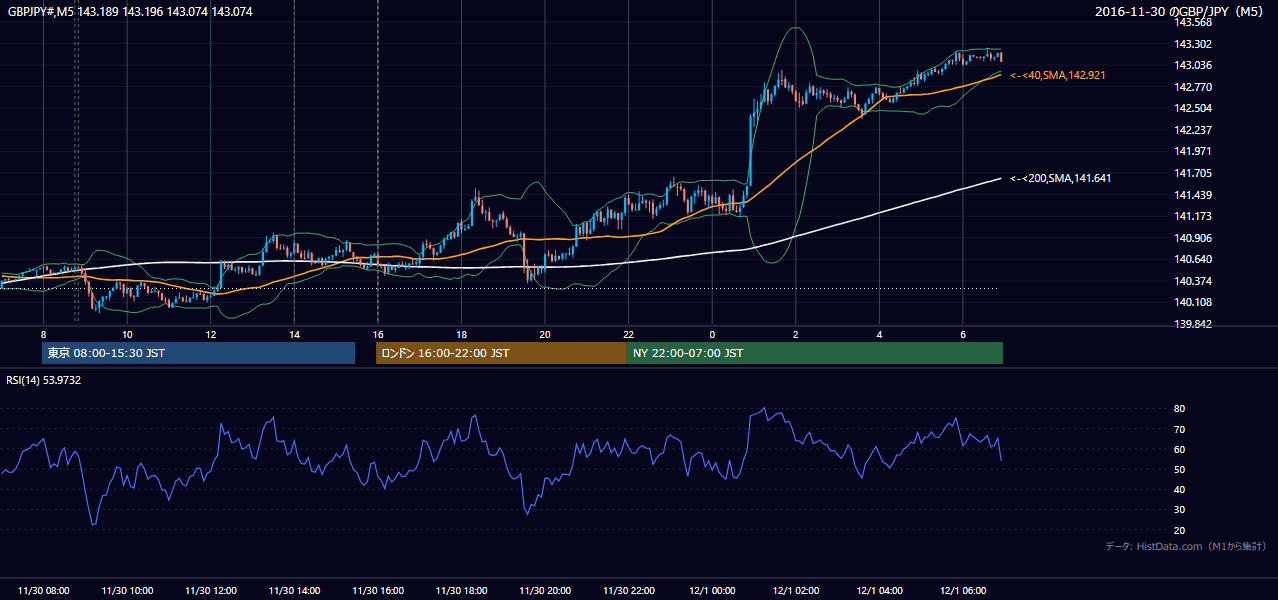
Task: Select the NY 22:00-07:00 JST session bar
Action: pyautogui.click(x=814, y=353)
